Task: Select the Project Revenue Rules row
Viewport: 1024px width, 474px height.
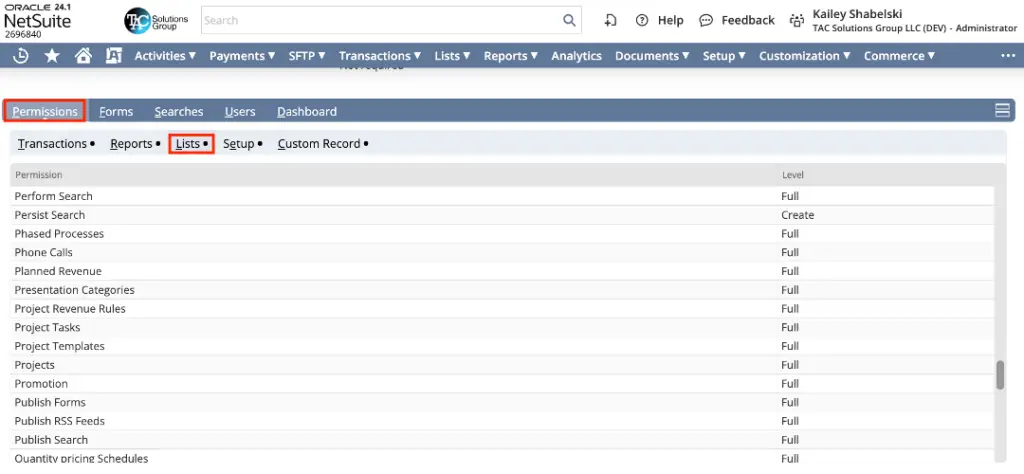Action: point(503,308)
